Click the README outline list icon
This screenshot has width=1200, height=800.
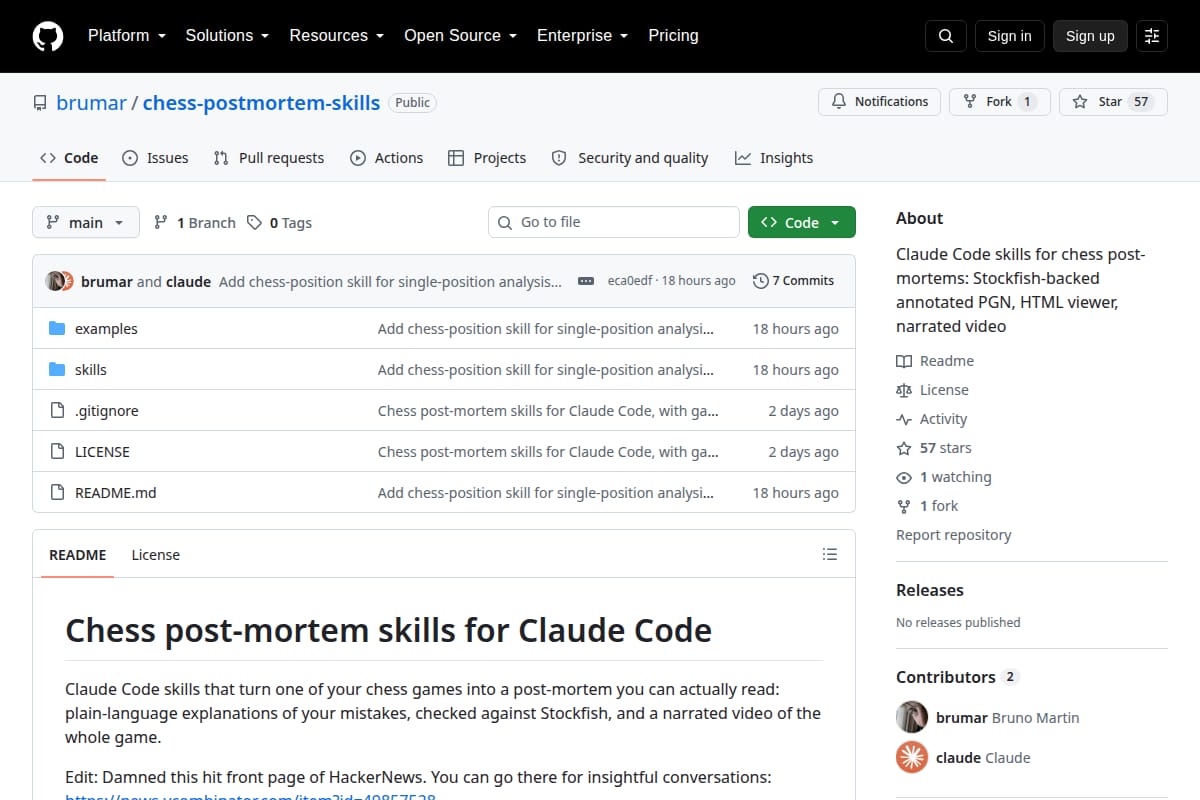[829, 554]
